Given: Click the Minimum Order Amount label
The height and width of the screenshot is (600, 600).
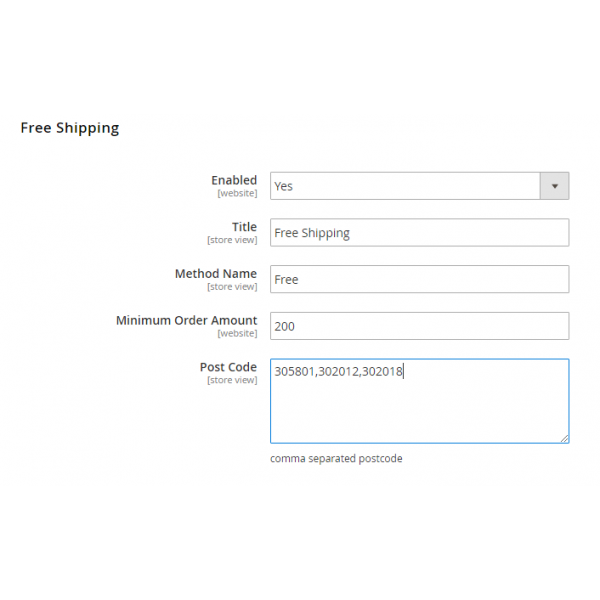Looking at the screenshot, I should 186,321.
